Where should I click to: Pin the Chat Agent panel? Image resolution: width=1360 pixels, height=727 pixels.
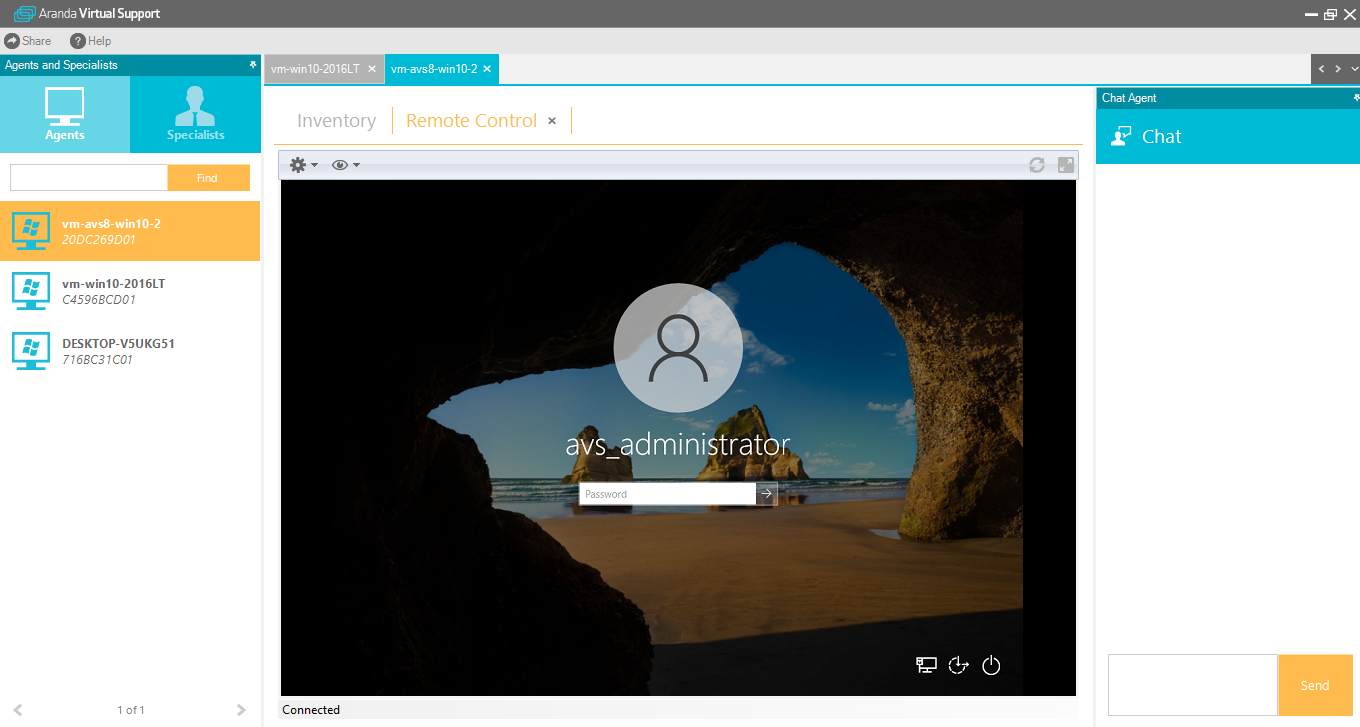[x=1356, y=98]
